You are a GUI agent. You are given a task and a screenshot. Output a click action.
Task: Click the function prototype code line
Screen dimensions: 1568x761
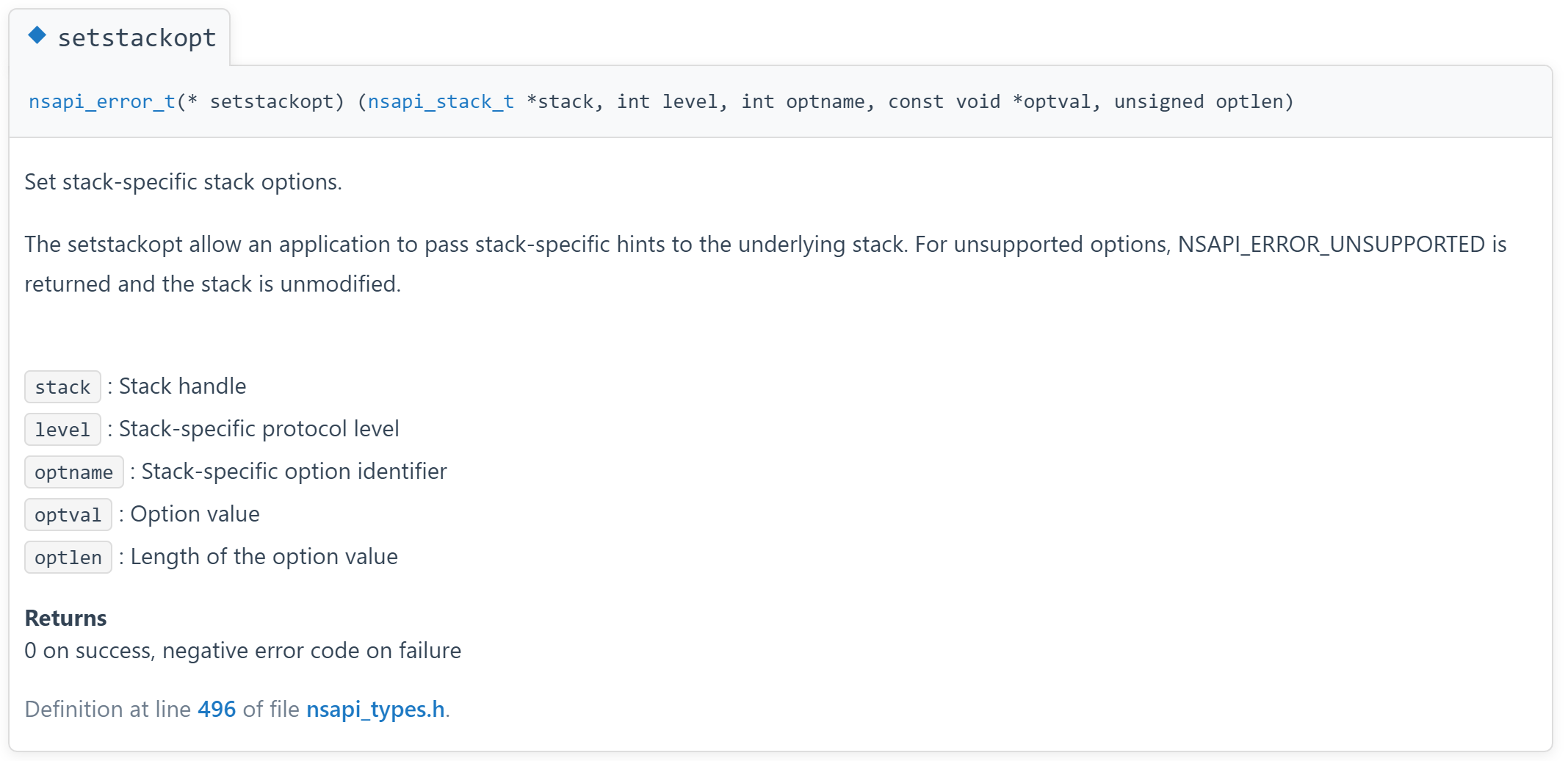pos(661,101)
